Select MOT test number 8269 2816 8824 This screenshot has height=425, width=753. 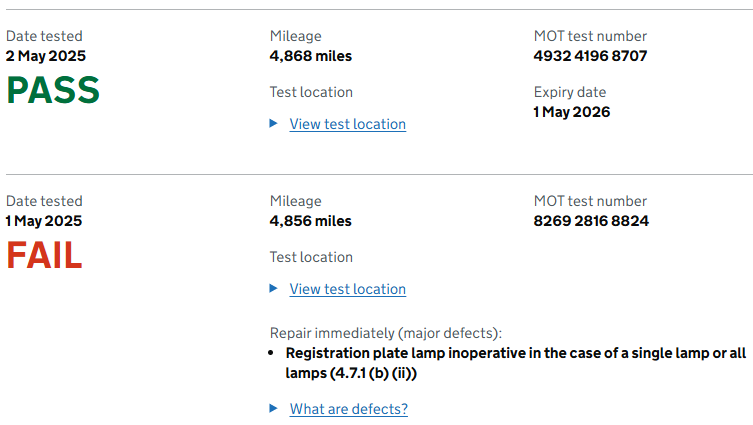[x=591, y=221]
